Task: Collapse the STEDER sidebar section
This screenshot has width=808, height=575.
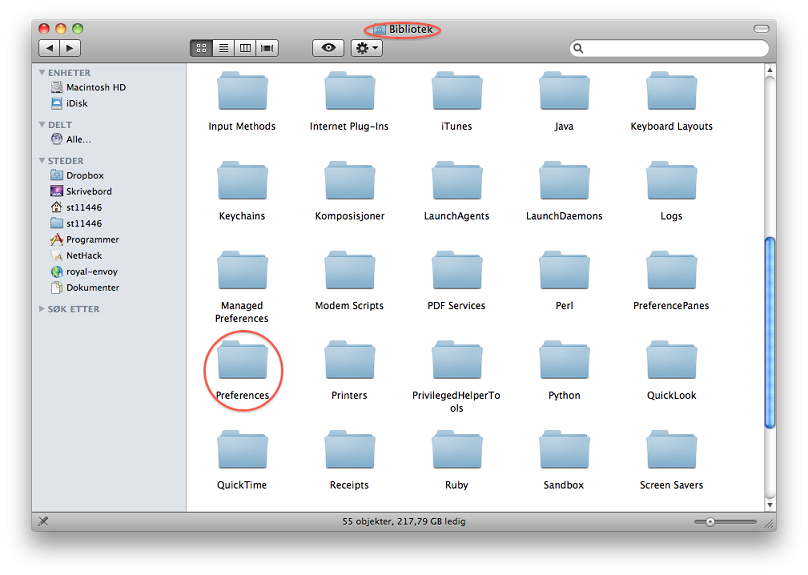Action: tap(42, 161)
